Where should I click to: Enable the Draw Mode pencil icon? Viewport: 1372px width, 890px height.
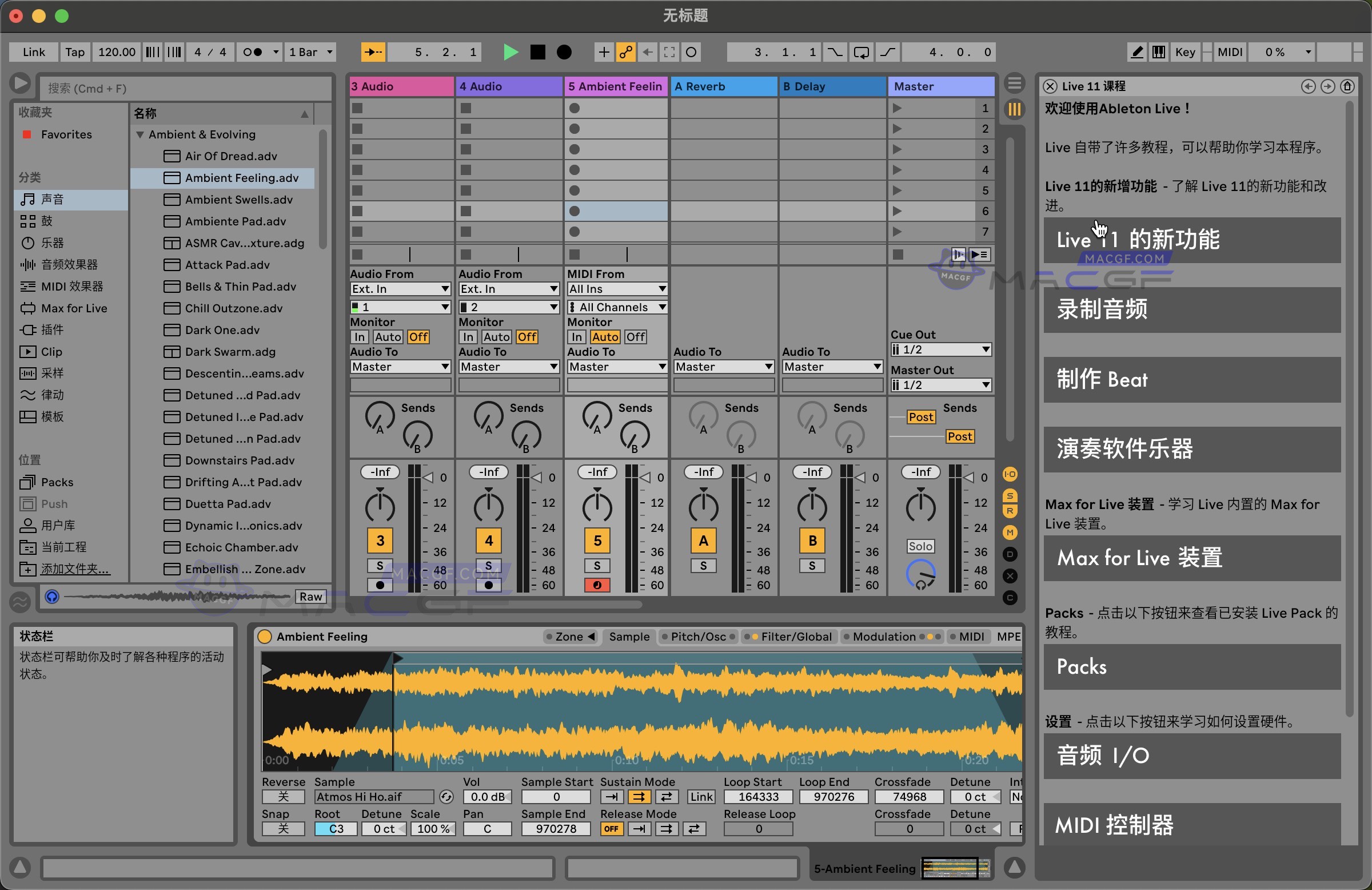tap(1136, 52)
